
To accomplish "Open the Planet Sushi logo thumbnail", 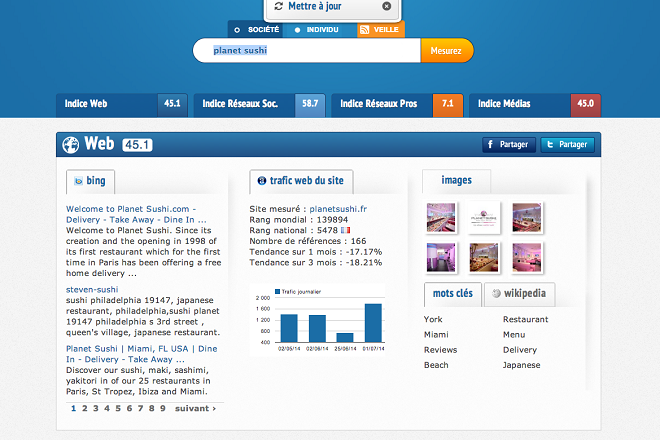I will coord(484,217).
